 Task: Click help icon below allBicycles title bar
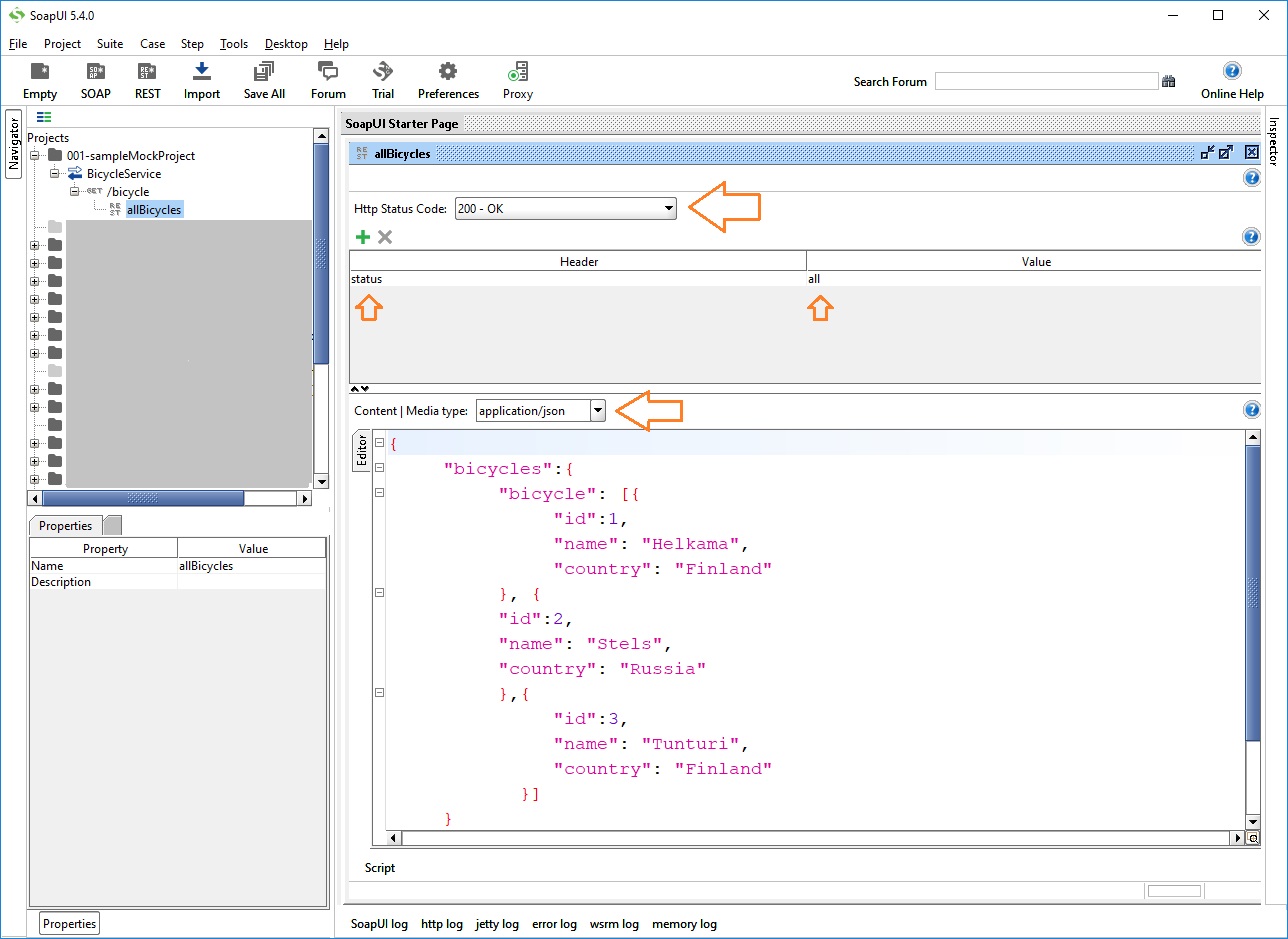tap(1250, 178)
